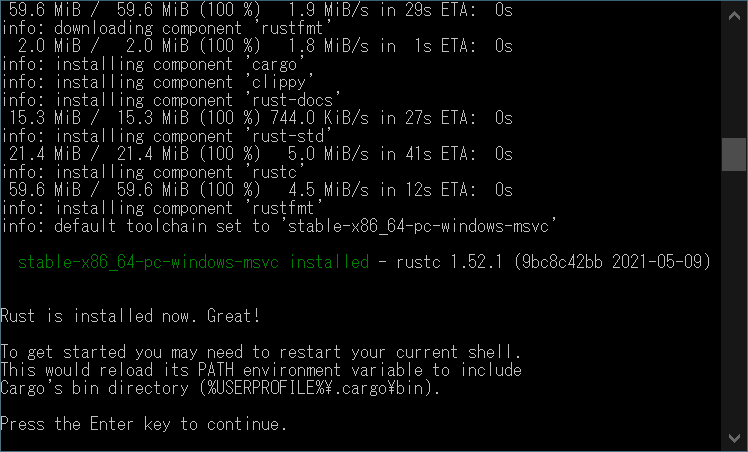
Task: Click the '744.0 KiB/s' speed value
Action: (319, 118)
